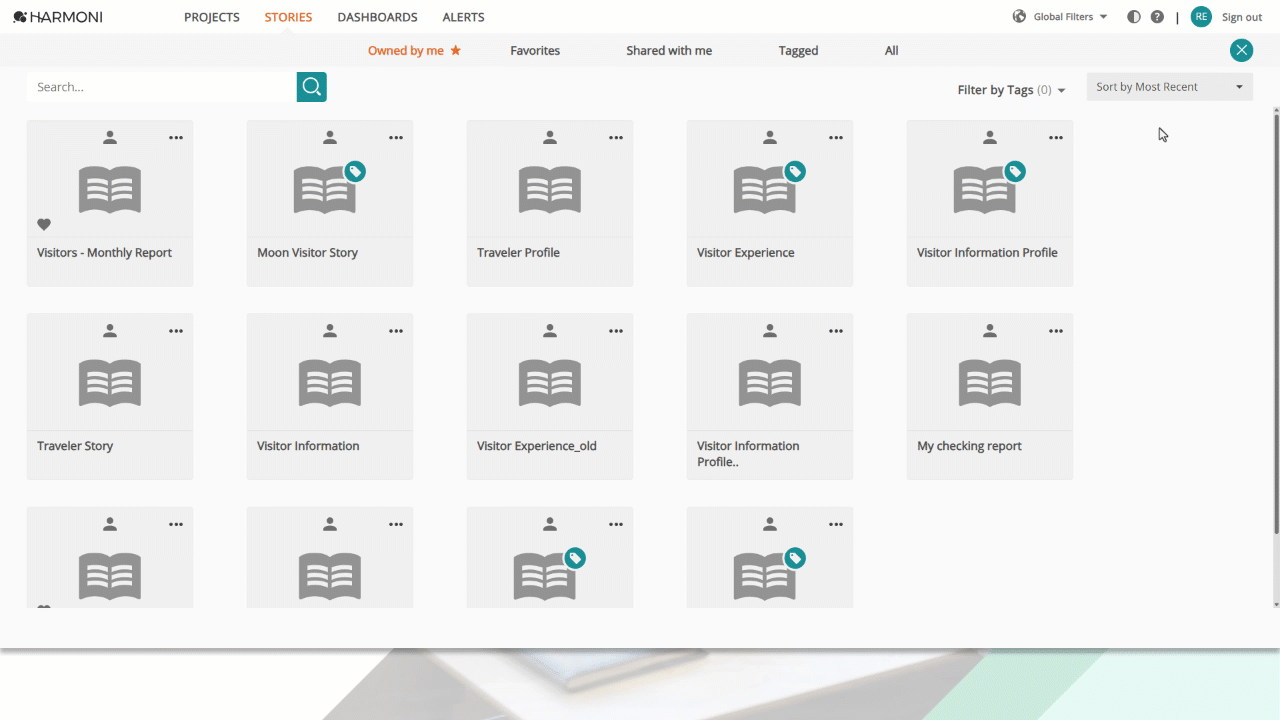1280x720 pixels.
Task: Click the tag badge on Visitor Information Profile card
Action: (x=1015, y=172)
